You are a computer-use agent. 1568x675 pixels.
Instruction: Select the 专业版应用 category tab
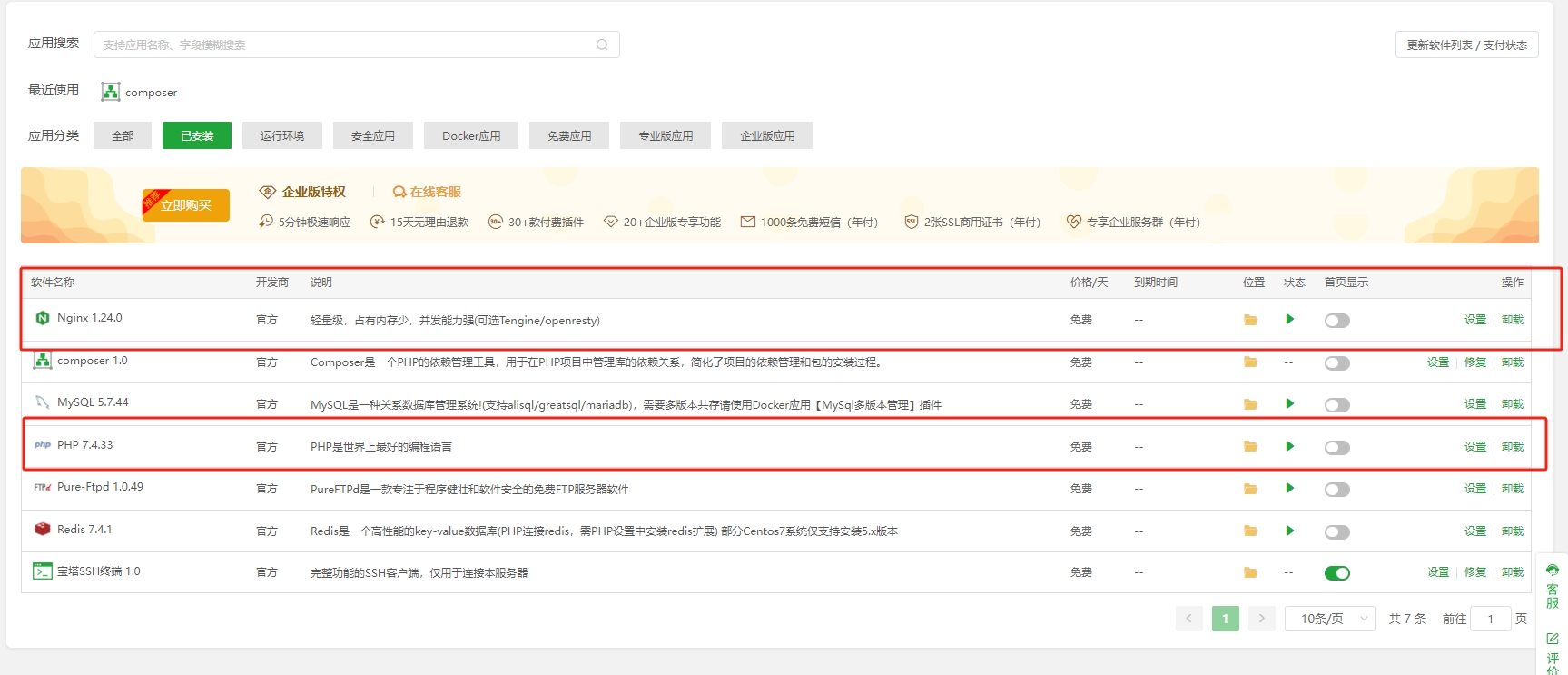pos(666,135)
